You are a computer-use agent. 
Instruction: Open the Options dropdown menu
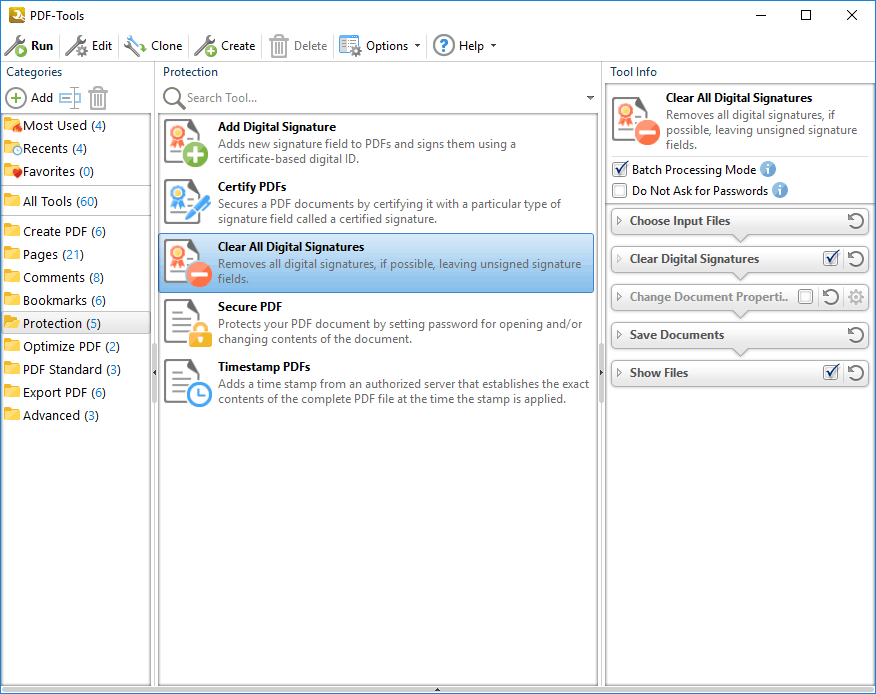coord(380,46)
